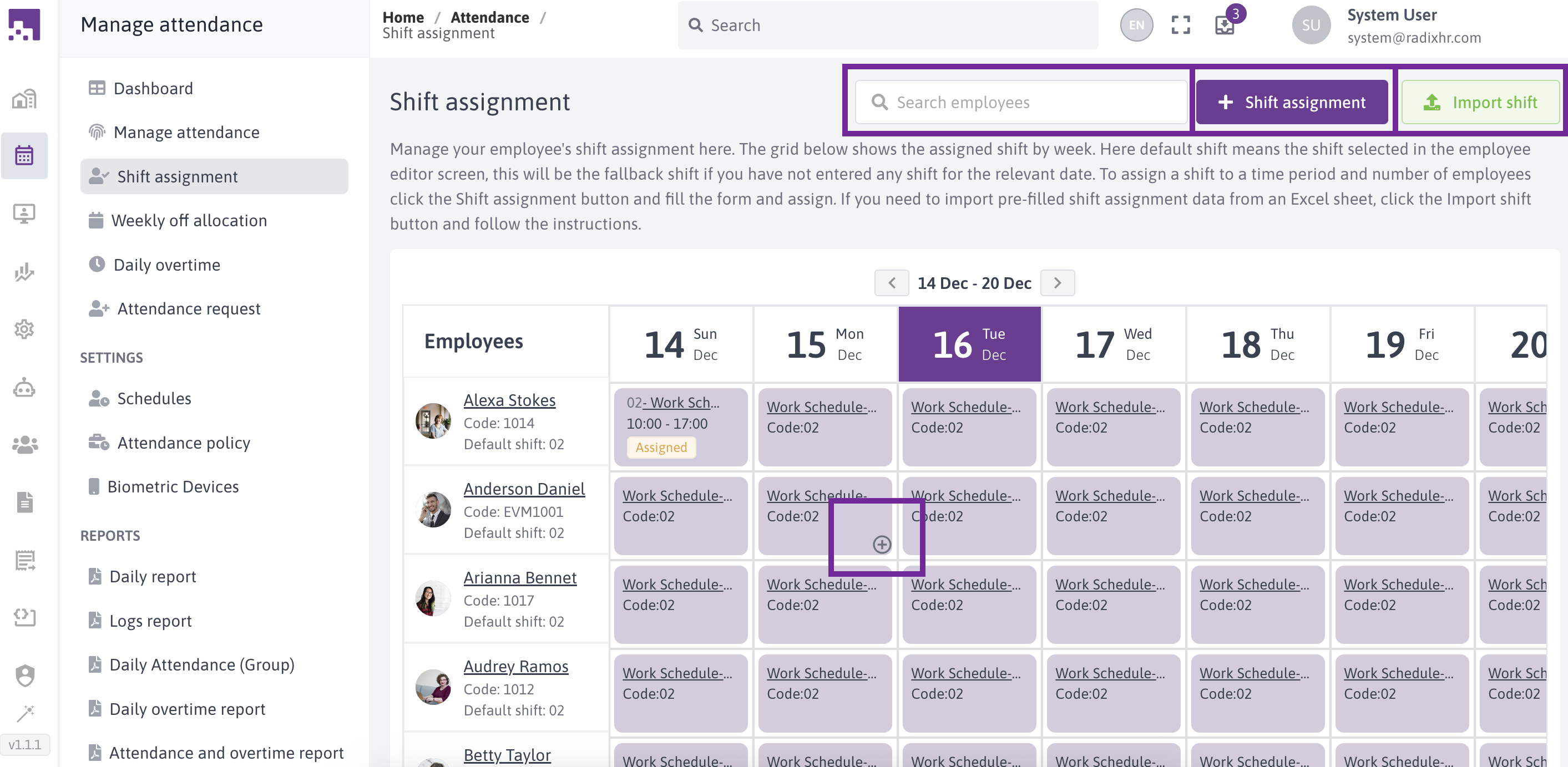Click the home dashboard icon in left rail

(24, 99)
